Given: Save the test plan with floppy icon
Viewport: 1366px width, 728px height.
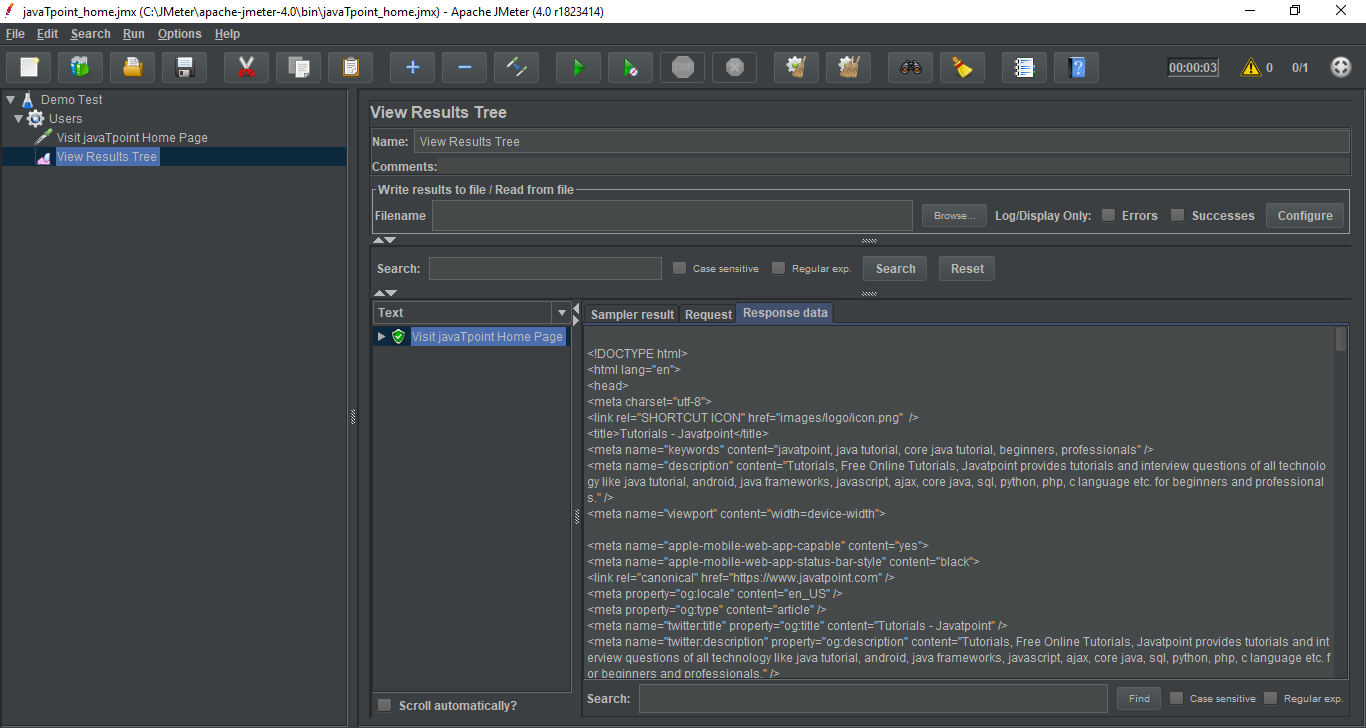Looking at the screenshot, I should 185,67.
